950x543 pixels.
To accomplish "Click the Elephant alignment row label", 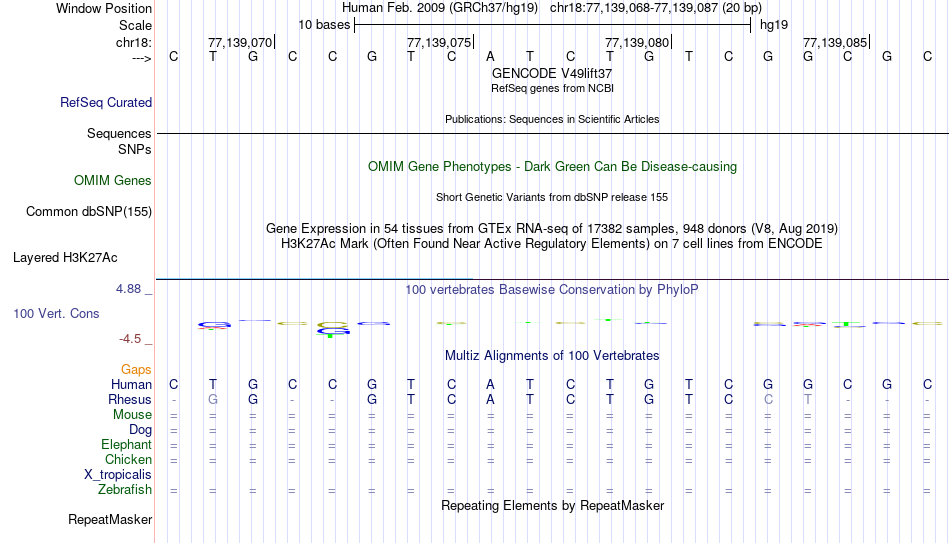I will pos(126,445).
